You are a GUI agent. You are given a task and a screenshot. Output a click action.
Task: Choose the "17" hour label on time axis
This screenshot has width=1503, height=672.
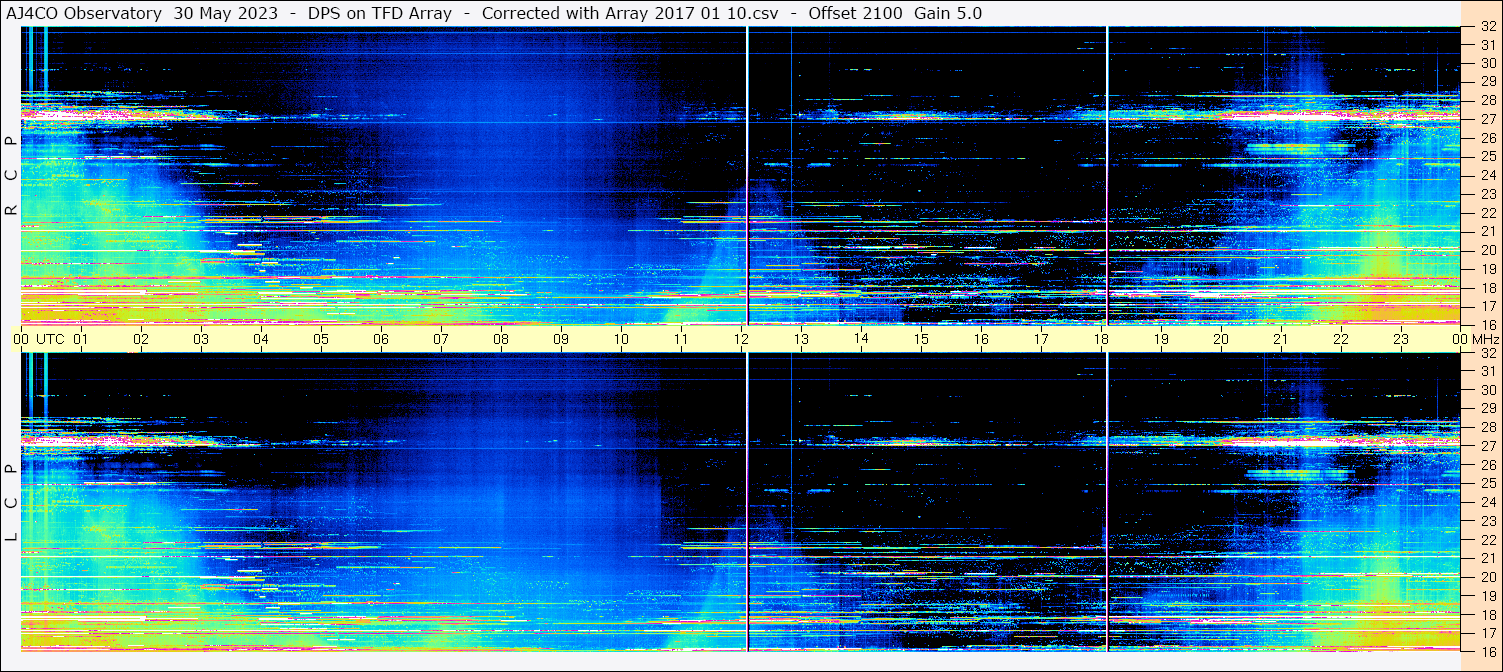pyautogui.click(x=1041, y=339)
